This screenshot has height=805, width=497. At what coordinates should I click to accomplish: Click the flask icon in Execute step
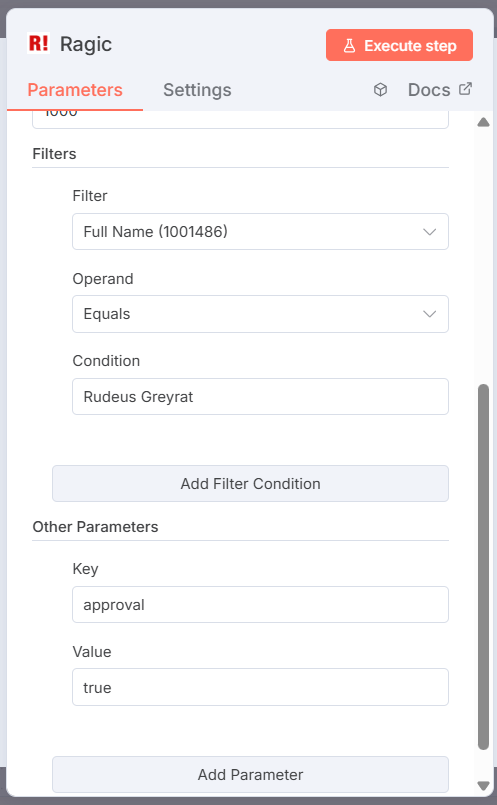point(349,46)
